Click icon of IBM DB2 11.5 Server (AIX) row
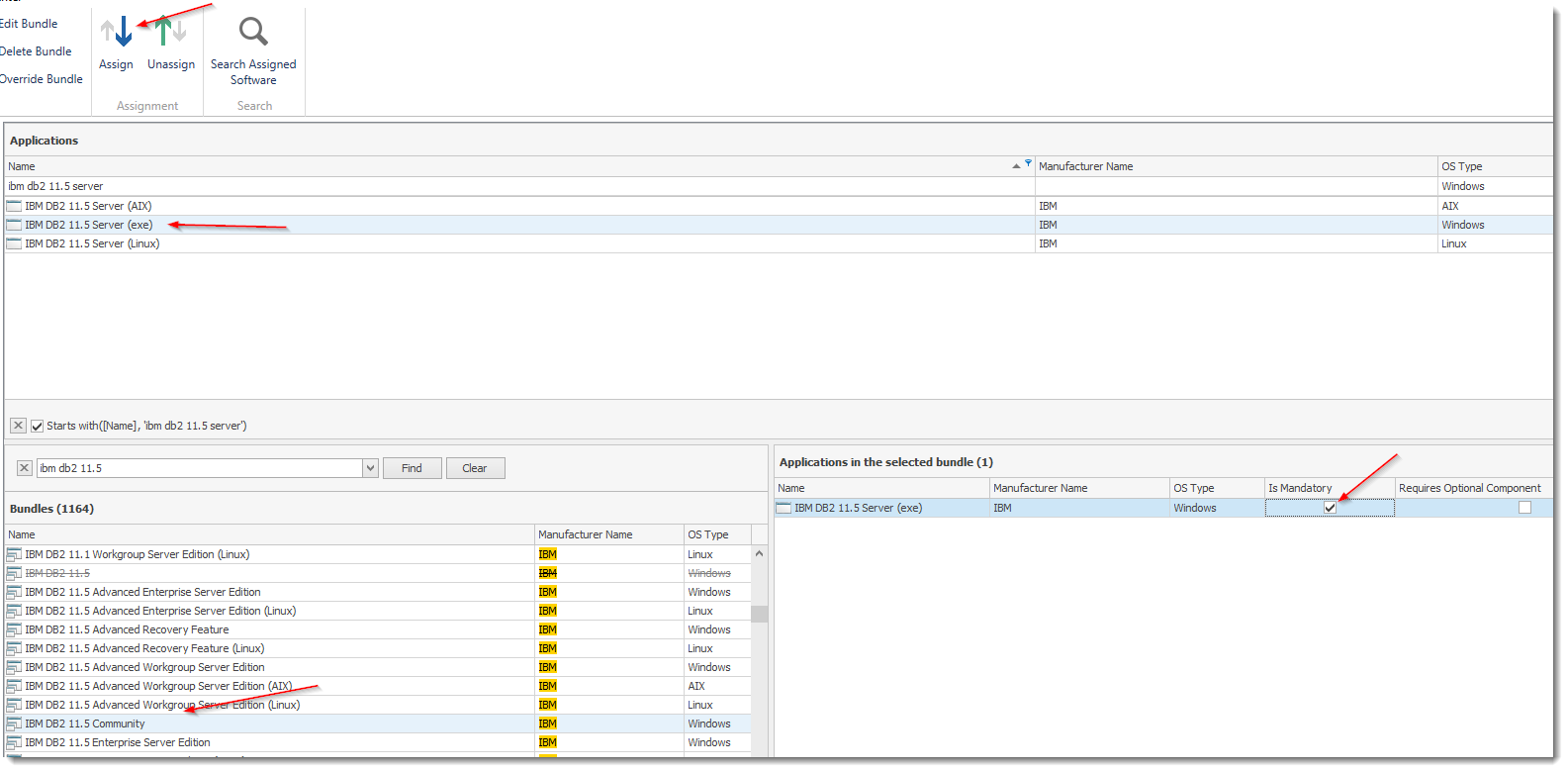 (x=14, y=206)
